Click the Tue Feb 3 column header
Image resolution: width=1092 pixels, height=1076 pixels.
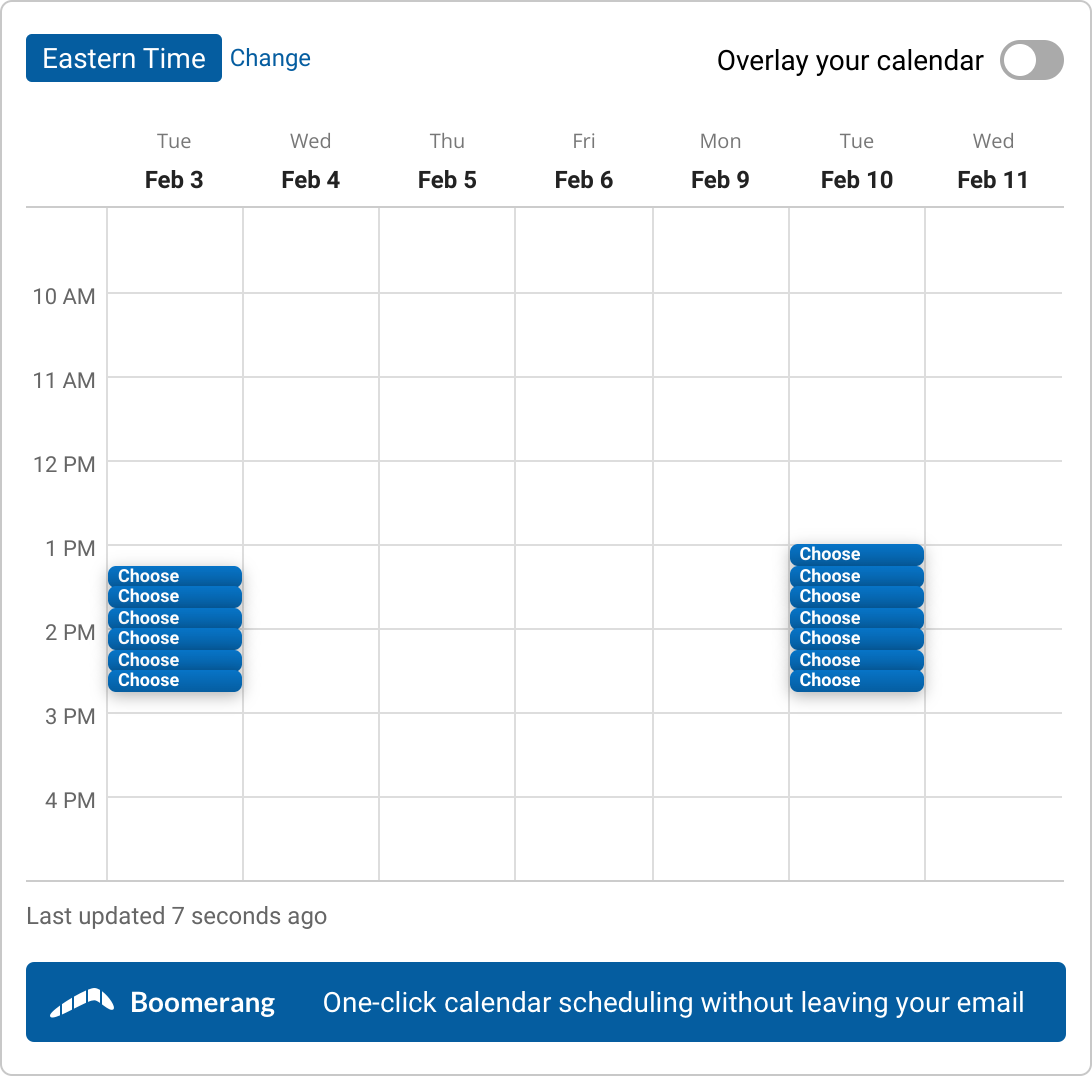tap(174, 162)
